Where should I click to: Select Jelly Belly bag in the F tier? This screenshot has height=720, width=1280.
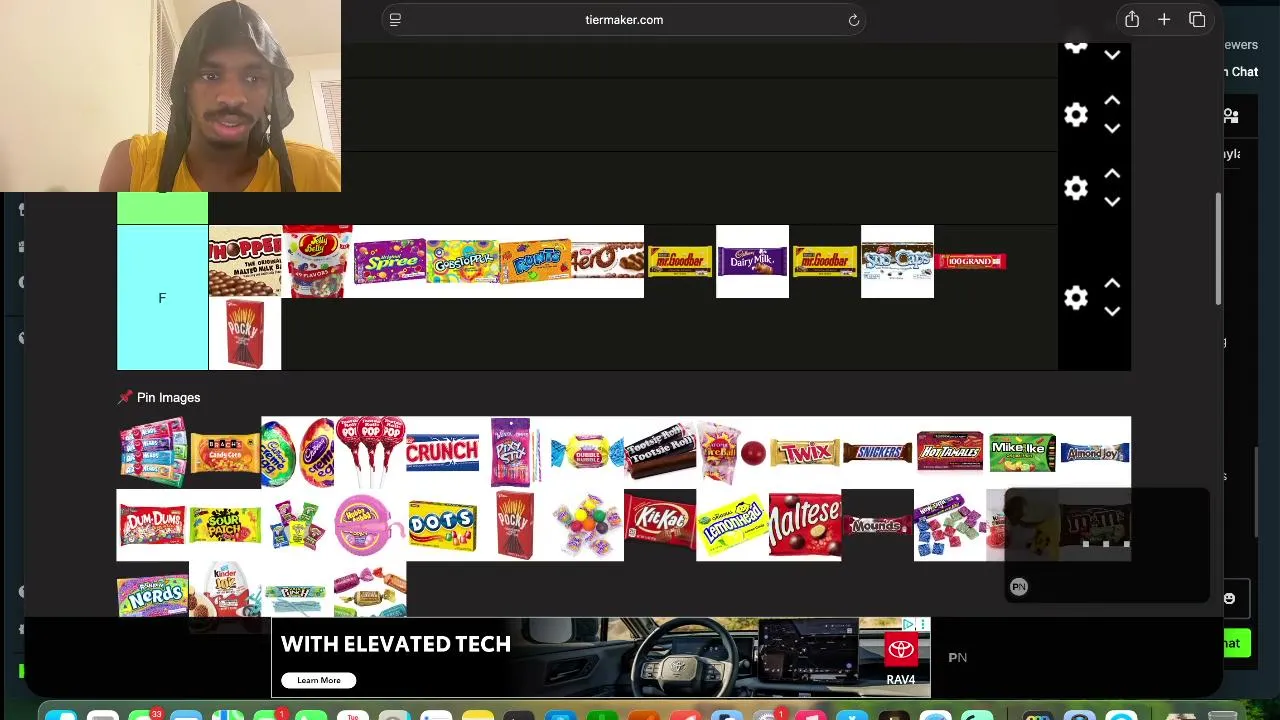point(317,261)
